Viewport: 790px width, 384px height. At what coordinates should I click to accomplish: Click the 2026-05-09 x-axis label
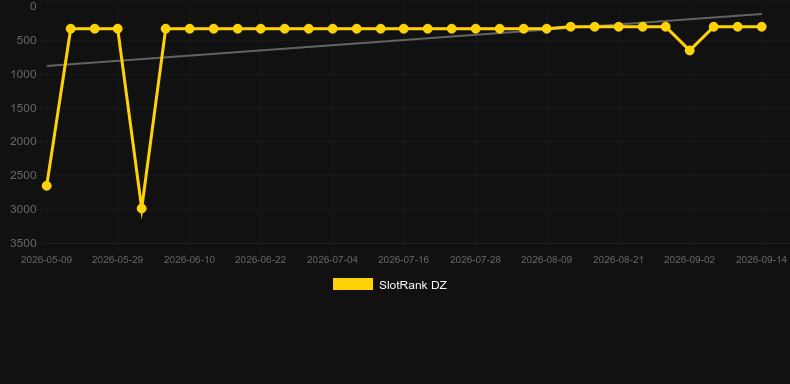pos(46,260)
